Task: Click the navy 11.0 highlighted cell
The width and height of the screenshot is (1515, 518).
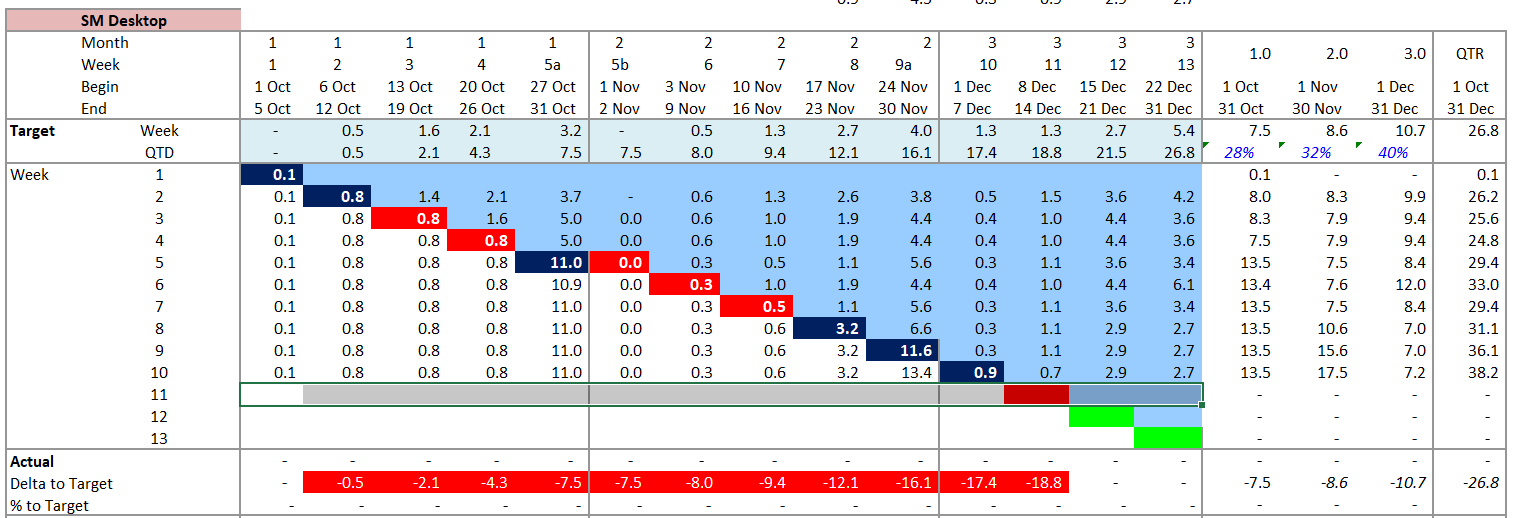Action: coord(551,263)
